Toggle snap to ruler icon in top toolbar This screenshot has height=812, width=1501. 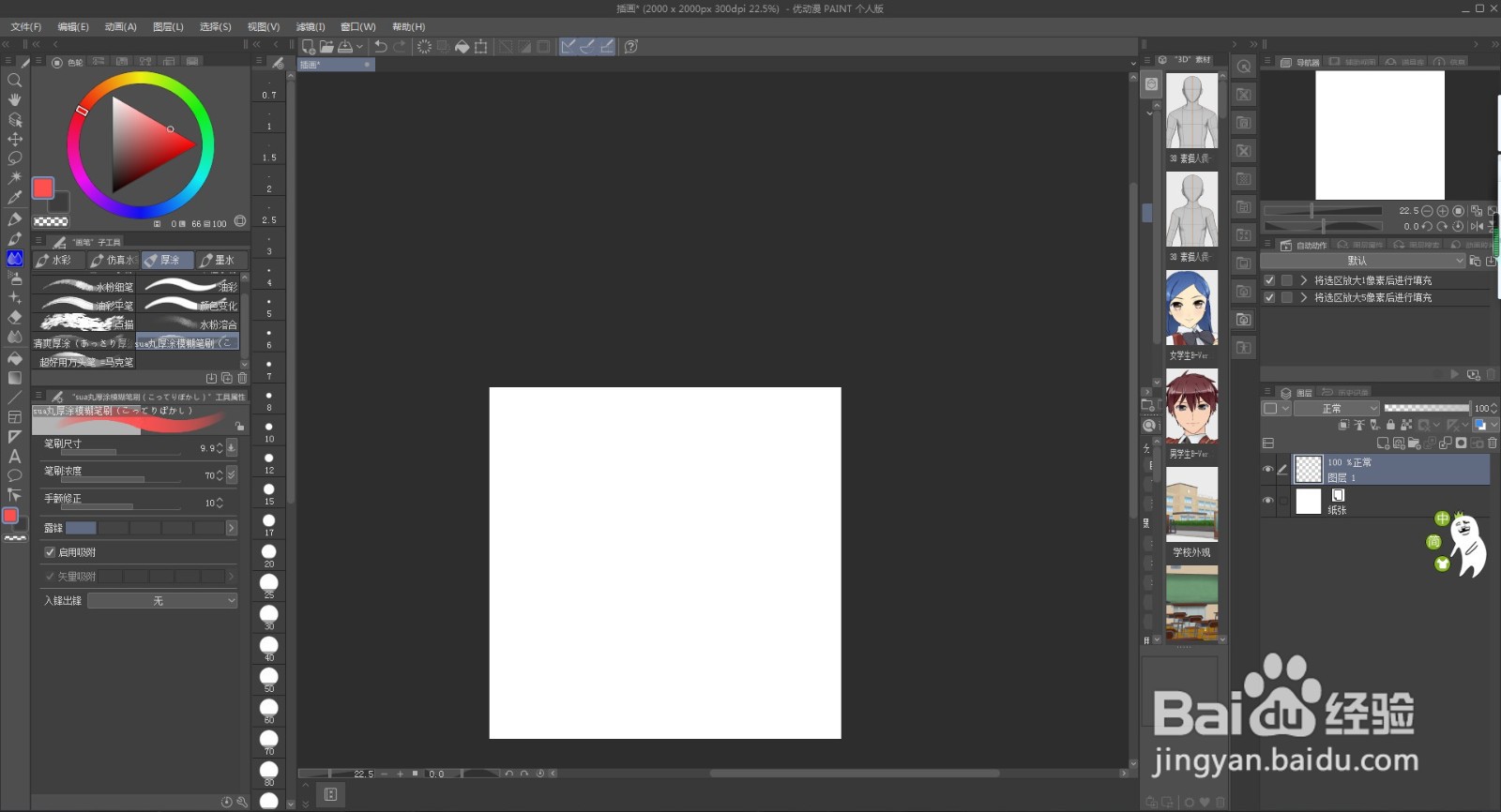pos(568,46)
